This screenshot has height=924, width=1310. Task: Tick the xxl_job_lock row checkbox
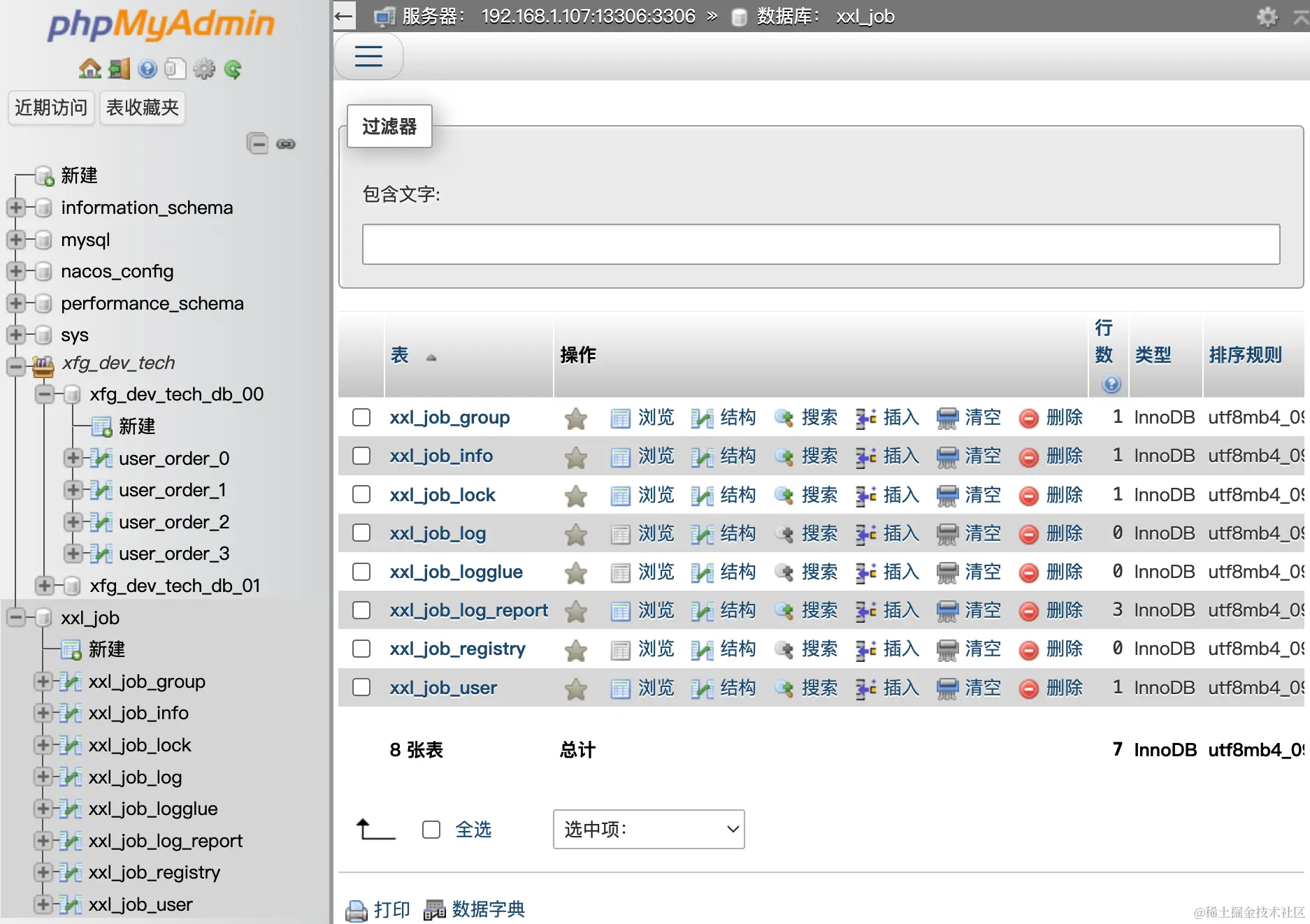point(361,494)
